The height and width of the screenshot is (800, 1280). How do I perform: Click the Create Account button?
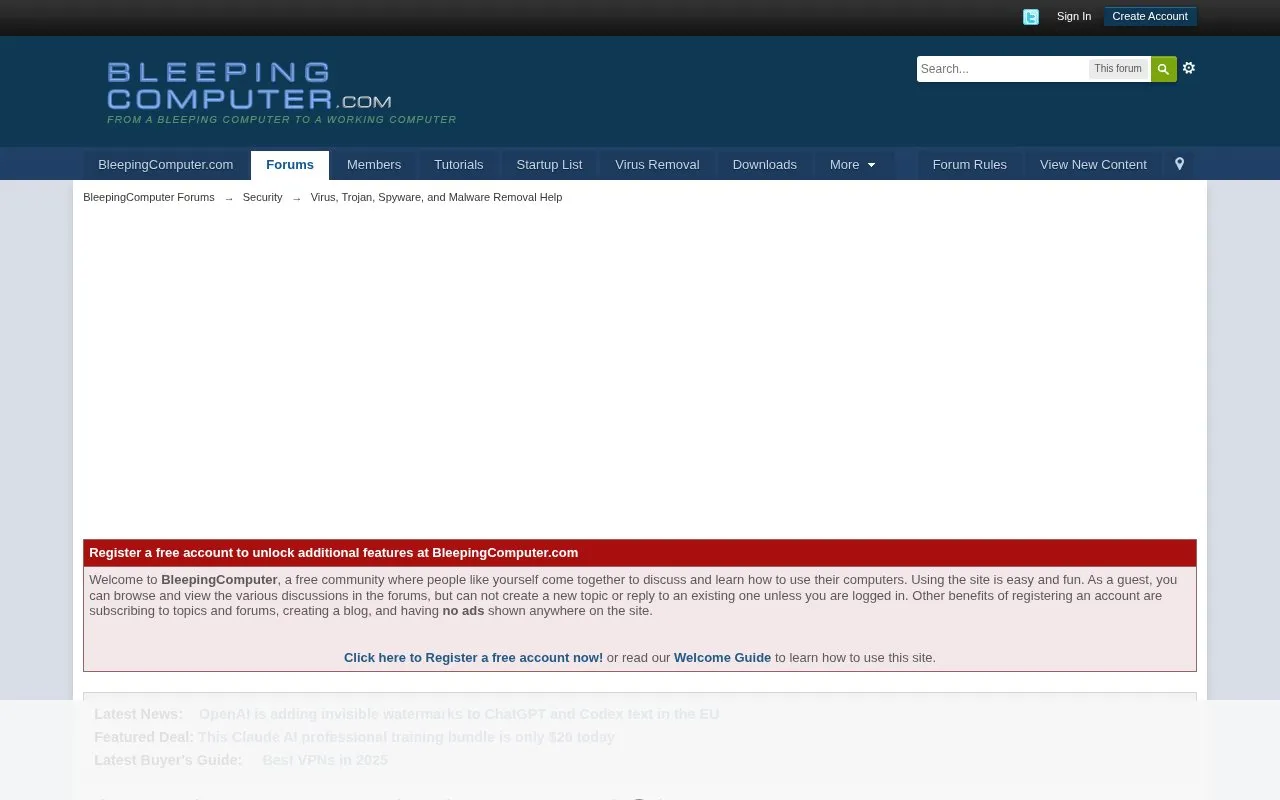pyautogui.click(x=1150, y=16)
